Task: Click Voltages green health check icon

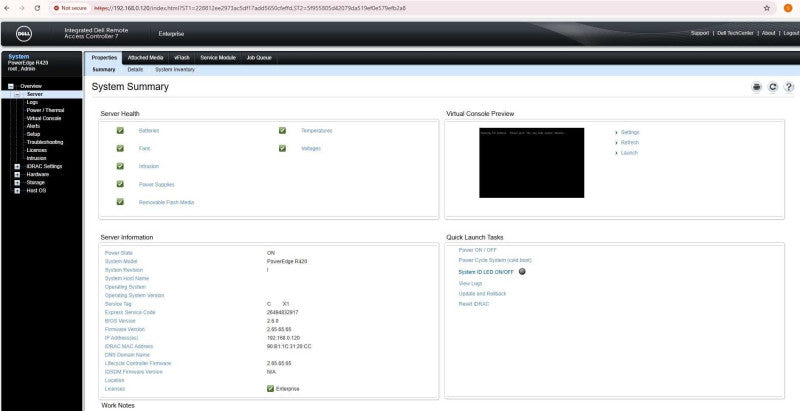Action: tap(282, 148)
